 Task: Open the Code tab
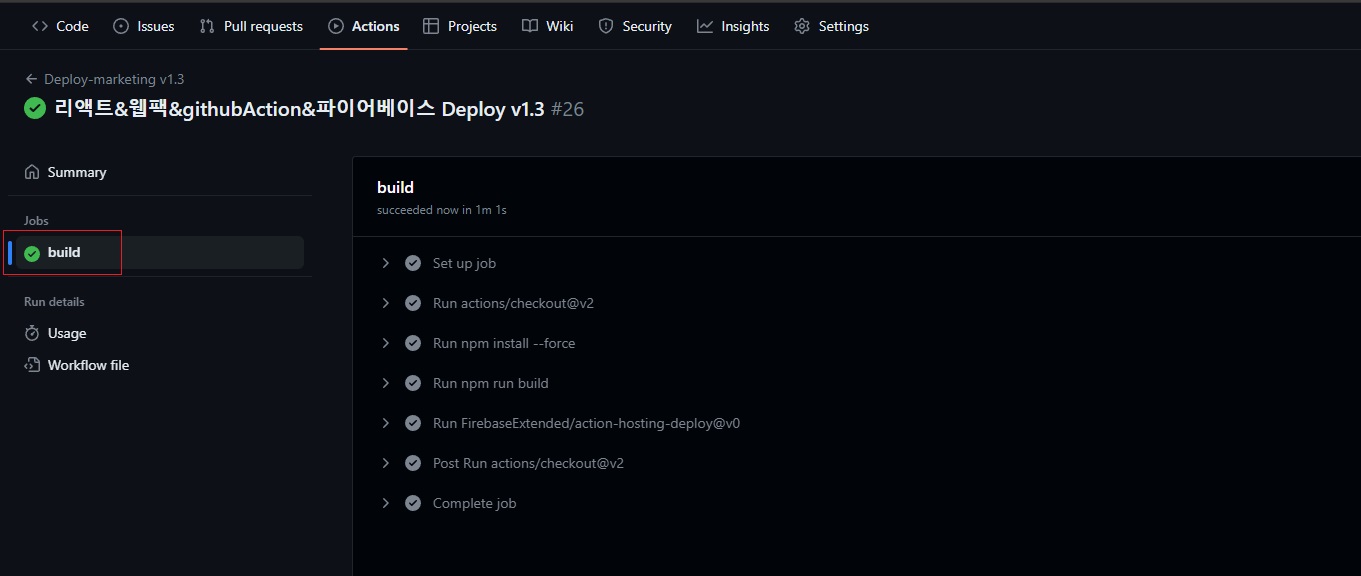[60, 26]
